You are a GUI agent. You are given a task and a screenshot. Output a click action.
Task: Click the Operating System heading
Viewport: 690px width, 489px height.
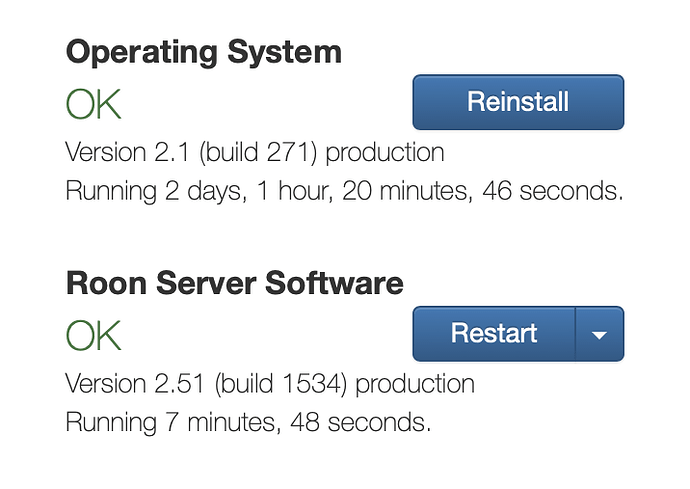pyautogui.click(x=204, y=53)
